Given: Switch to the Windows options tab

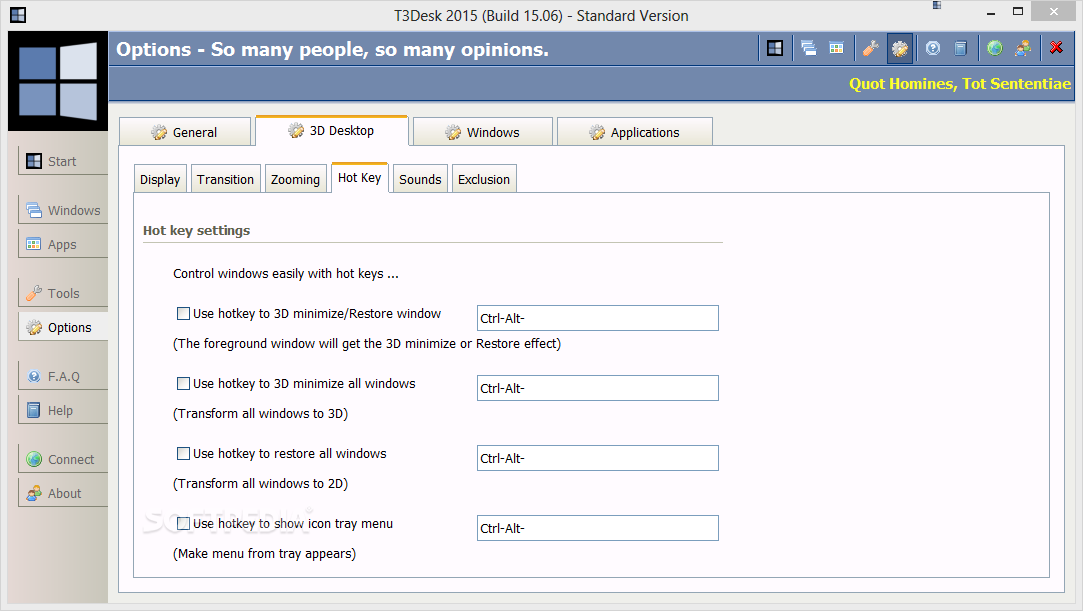Looking at the screenshot, I should click(483, 132).
